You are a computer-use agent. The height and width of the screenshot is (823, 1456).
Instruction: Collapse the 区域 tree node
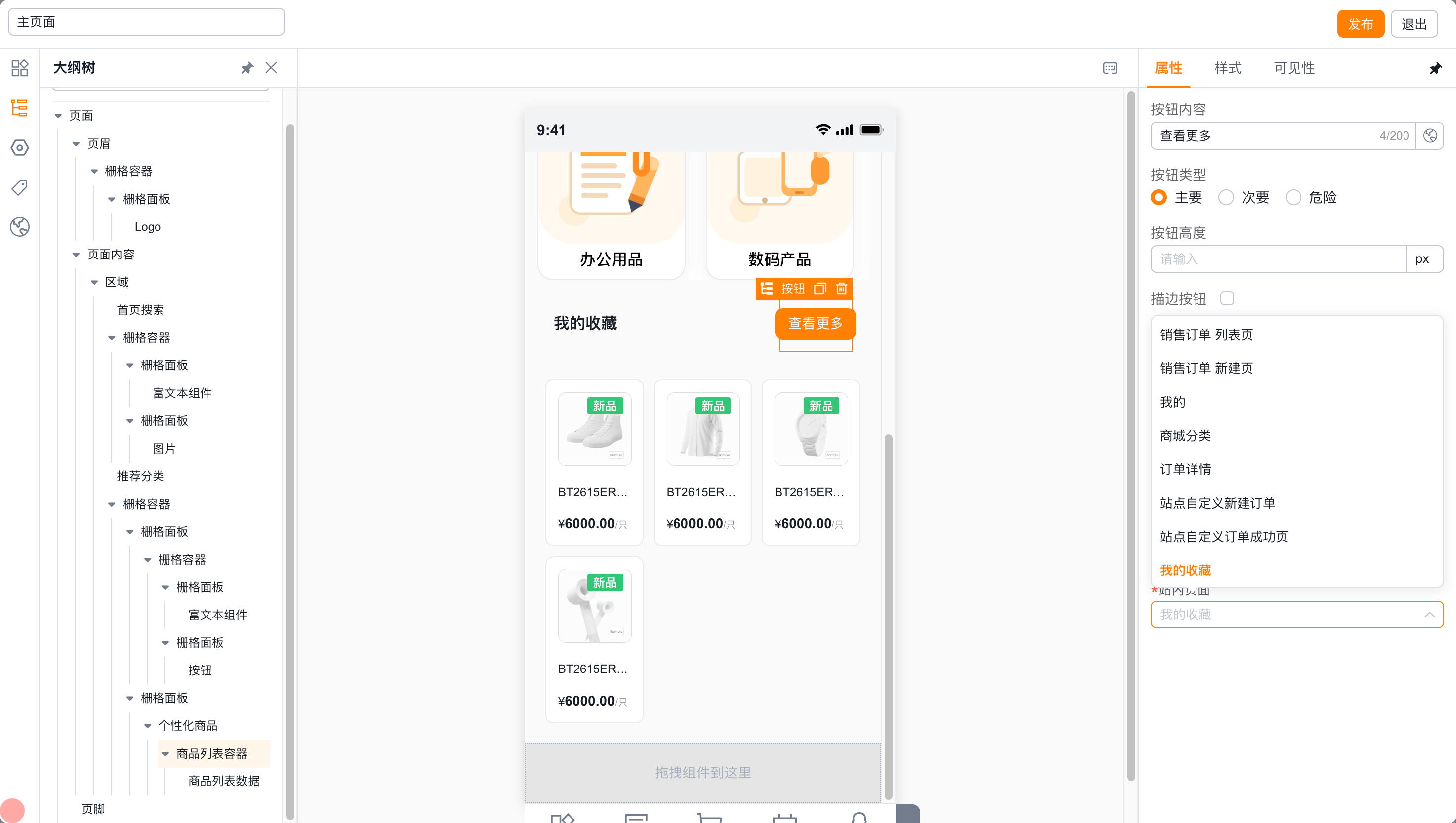pyautogui.click(x=94, y=282)
